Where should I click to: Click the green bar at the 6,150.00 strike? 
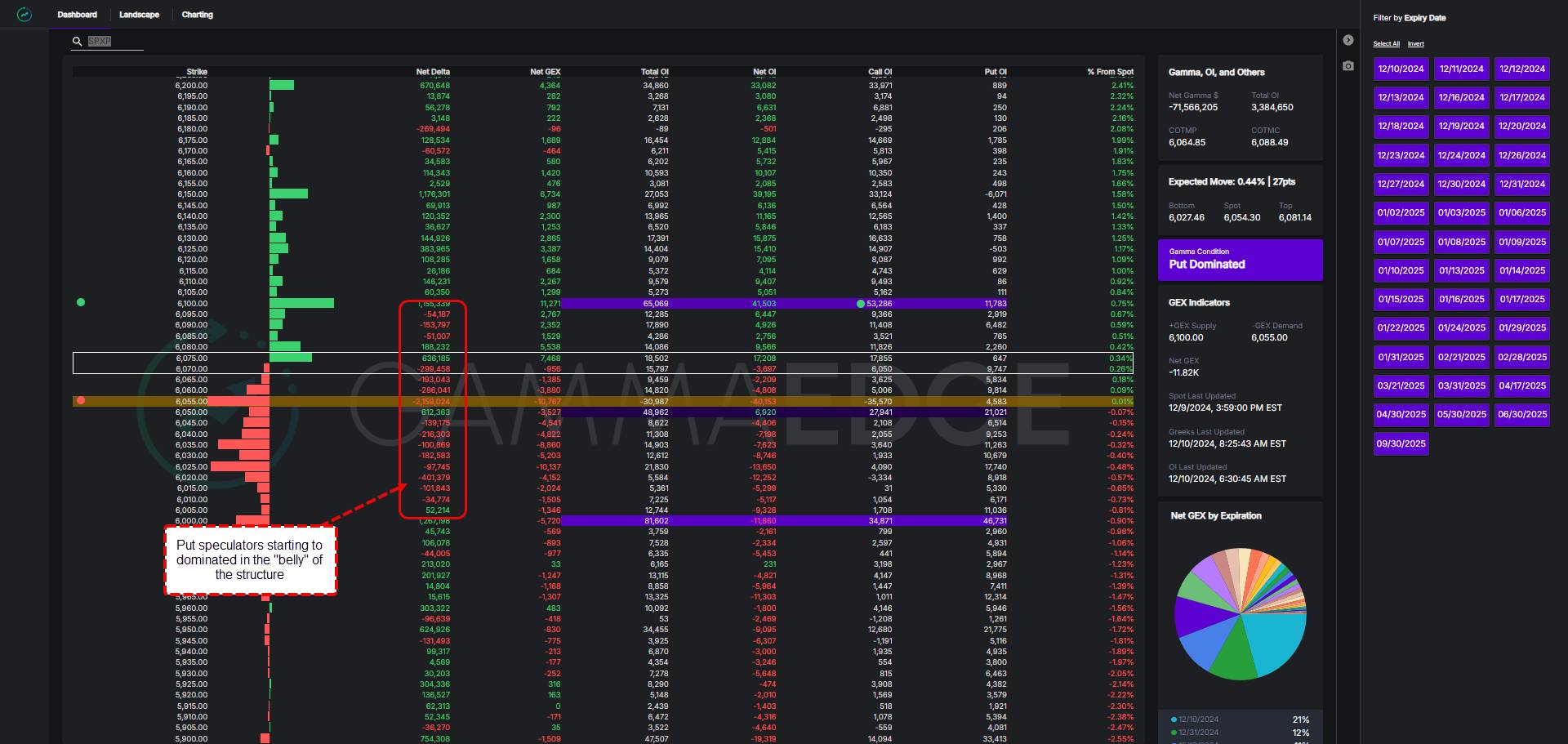coord(288,194)
